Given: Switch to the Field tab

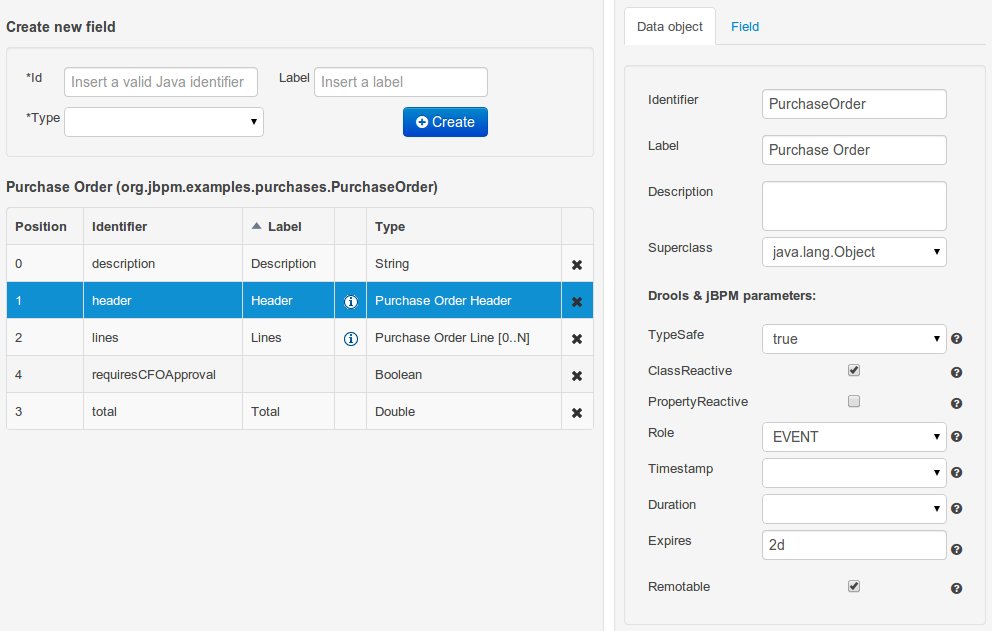Looking at the screenshot, I should [745, 27].
